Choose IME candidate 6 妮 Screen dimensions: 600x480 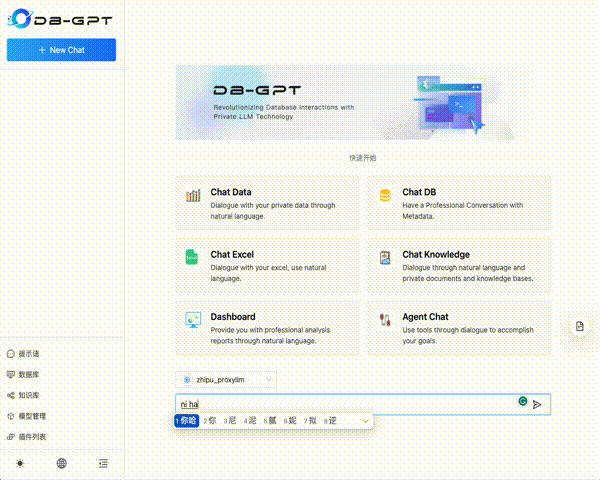290,421
